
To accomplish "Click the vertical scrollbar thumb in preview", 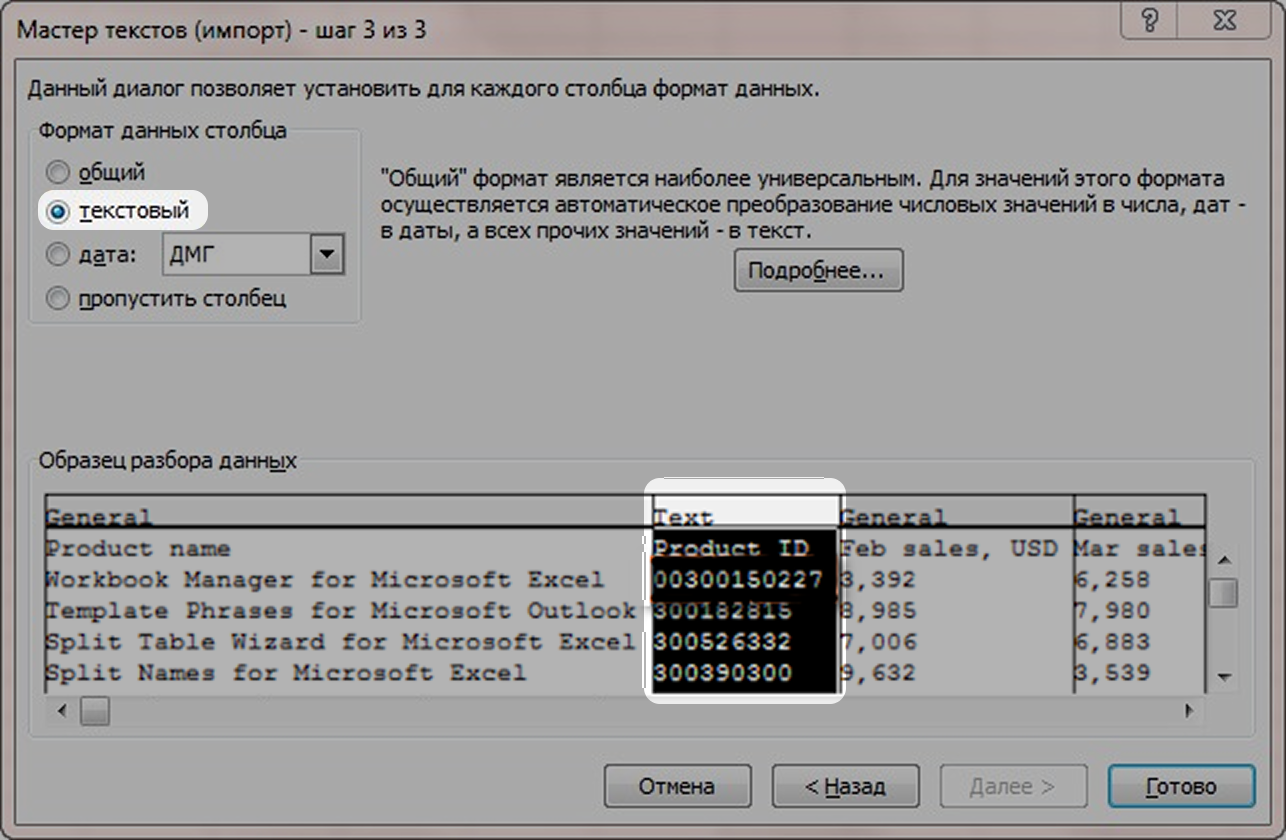I will click(1223, 593).
